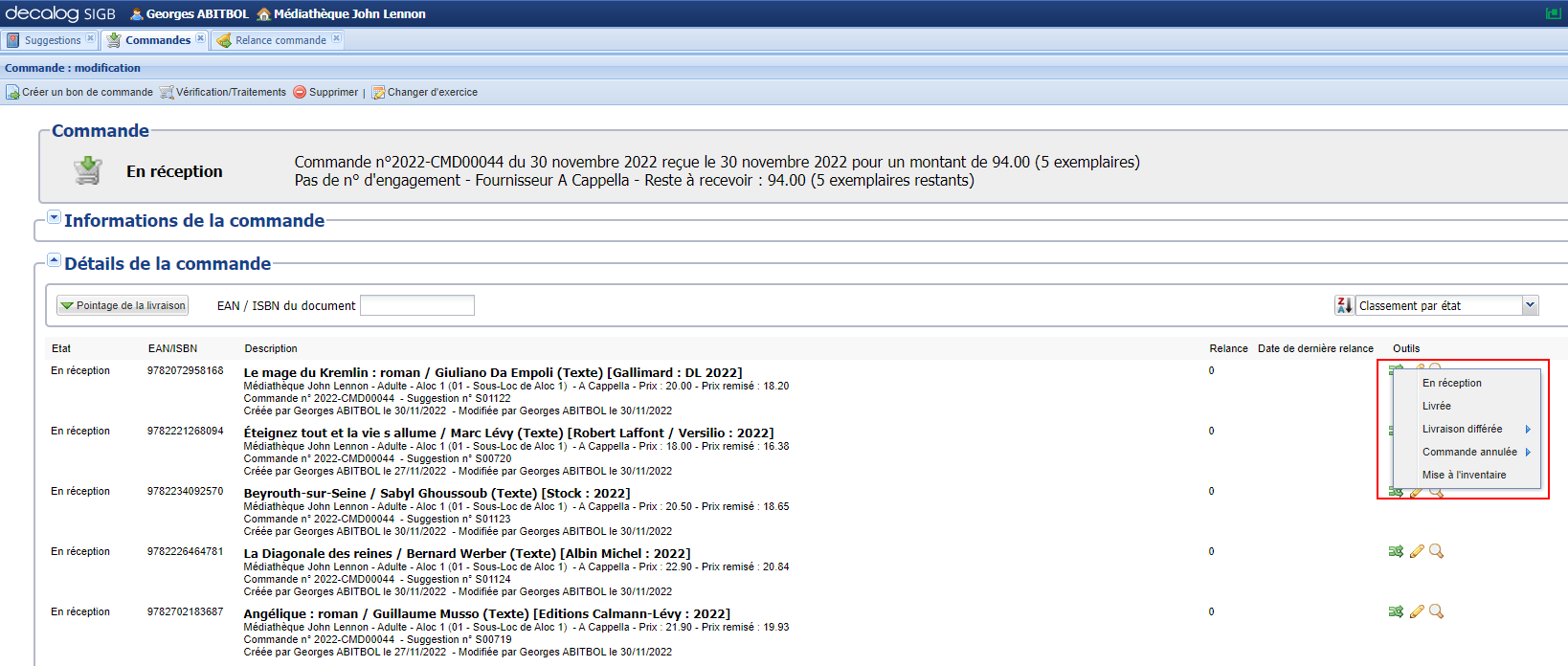Viewport: 1568px width, 666px height.
Task: Open the 'Commande annulée' submenu
Action: pos(1467,452)
